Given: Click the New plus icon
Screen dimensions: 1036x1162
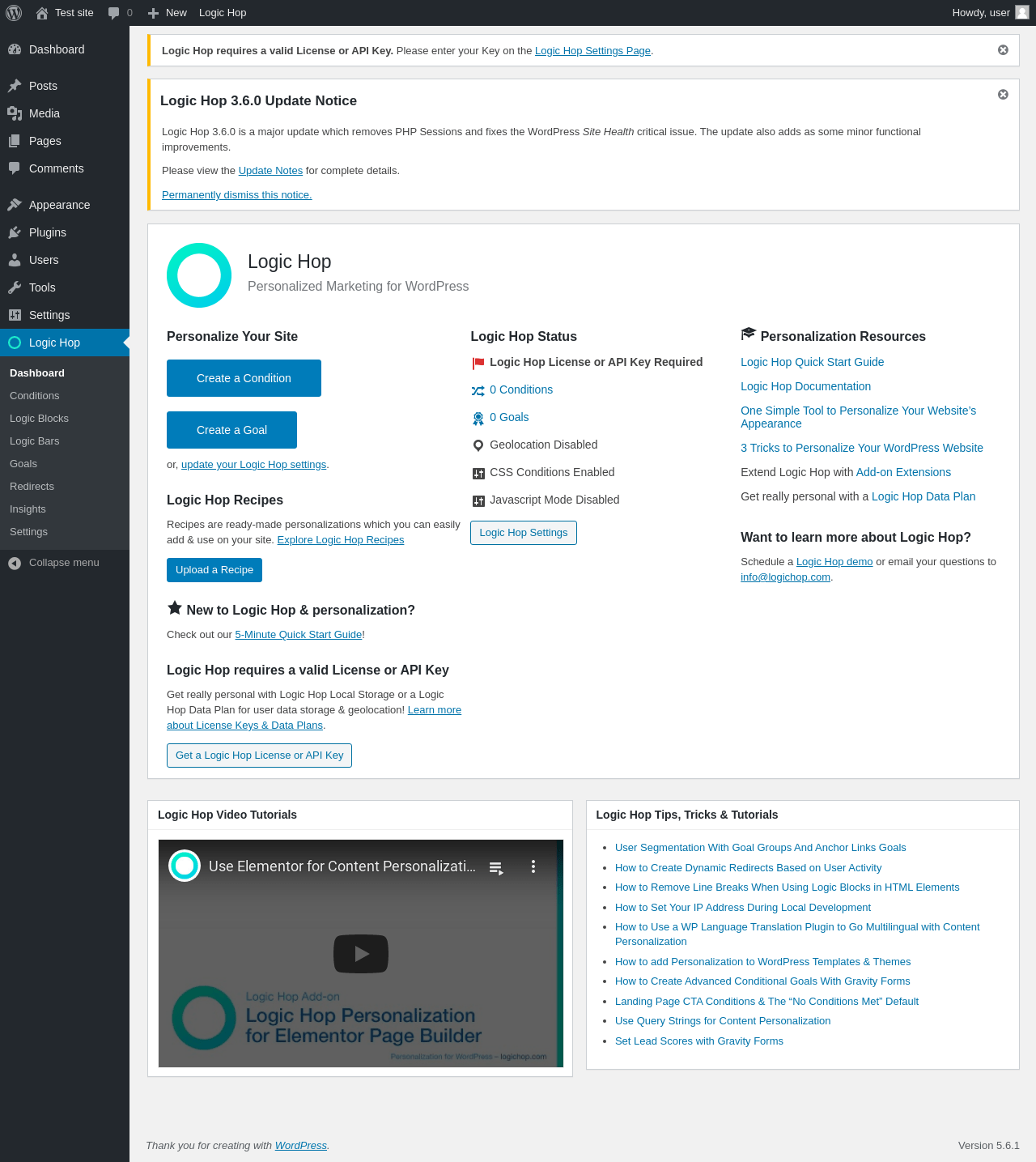Looking at the screenshot, I should coord(153,13).
